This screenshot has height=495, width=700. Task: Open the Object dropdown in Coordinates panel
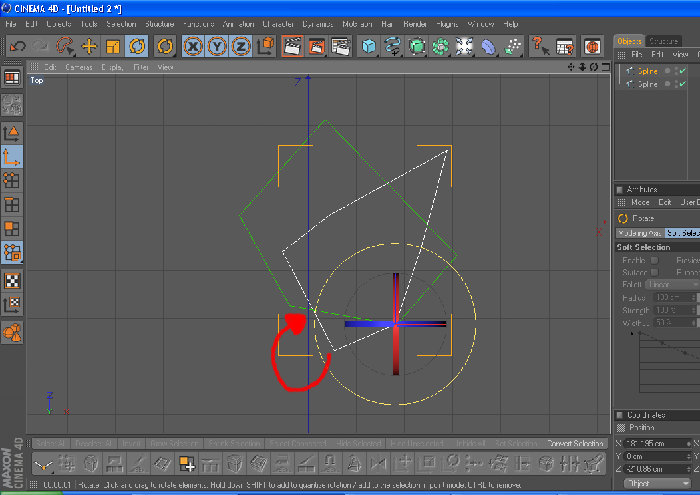[657, 483]
